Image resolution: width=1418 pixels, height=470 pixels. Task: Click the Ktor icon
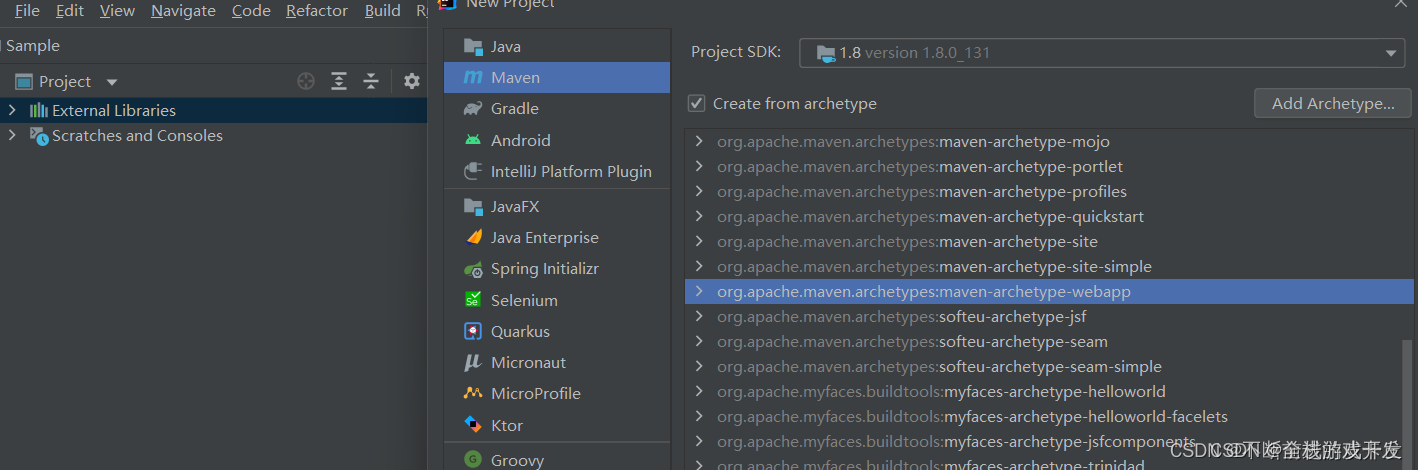[x=473, y=425]
